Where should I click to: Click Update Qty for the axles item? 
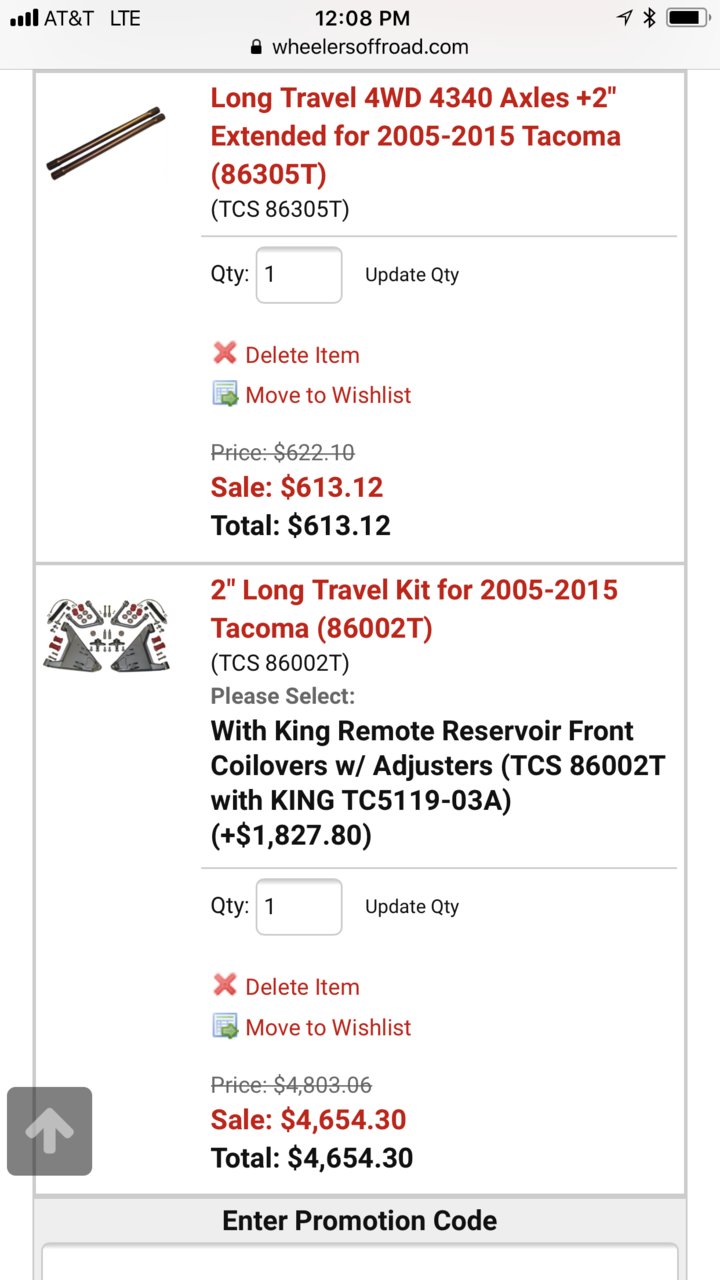[412, 275]
